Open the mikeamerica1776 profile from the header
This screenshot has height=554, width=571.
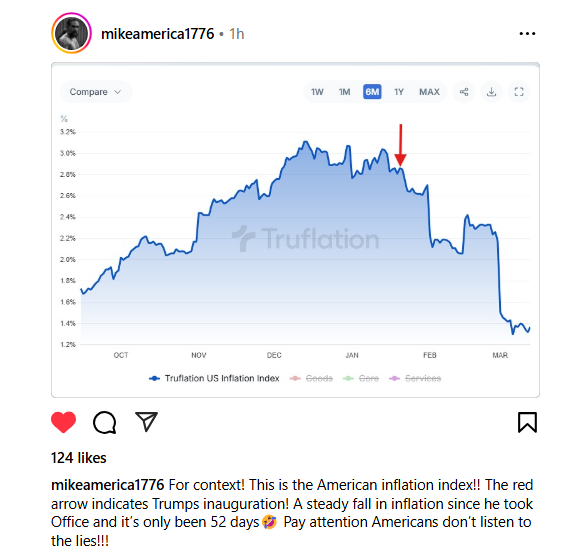pyautogui.click(x=157, y=34)
